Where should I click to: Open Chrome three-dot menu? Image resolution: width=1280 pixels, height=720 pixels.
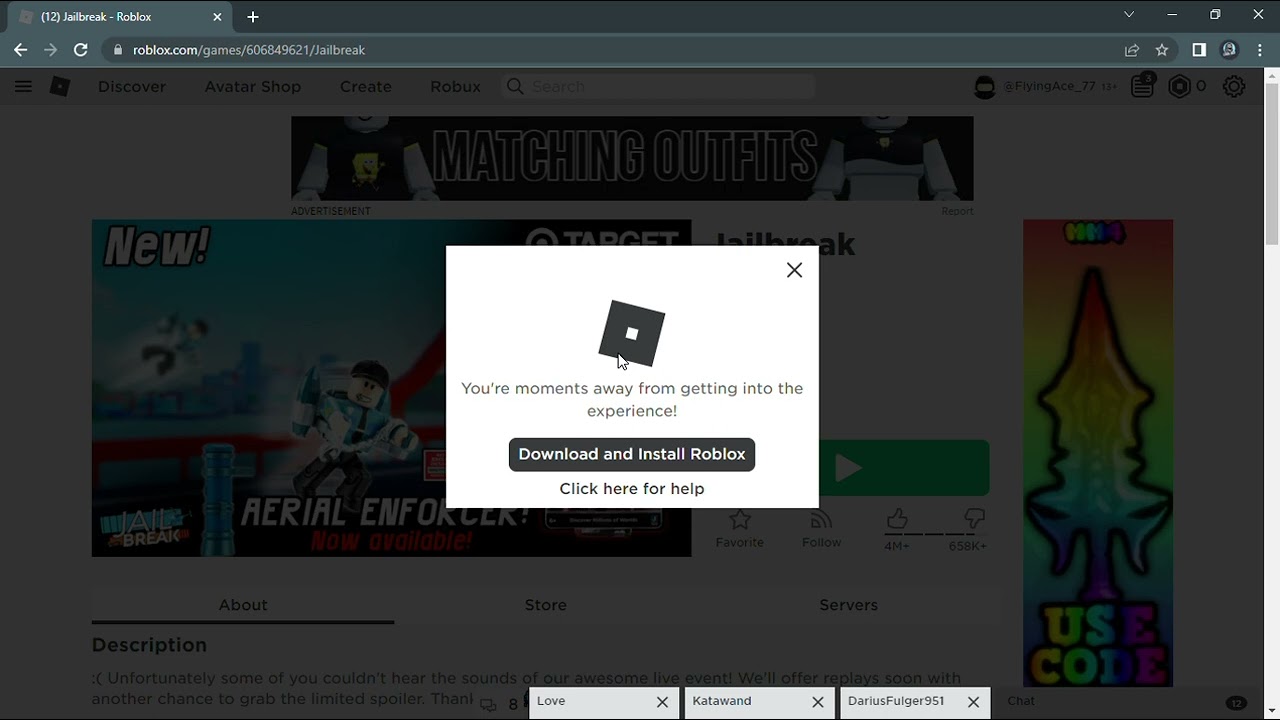point(1259,50)
